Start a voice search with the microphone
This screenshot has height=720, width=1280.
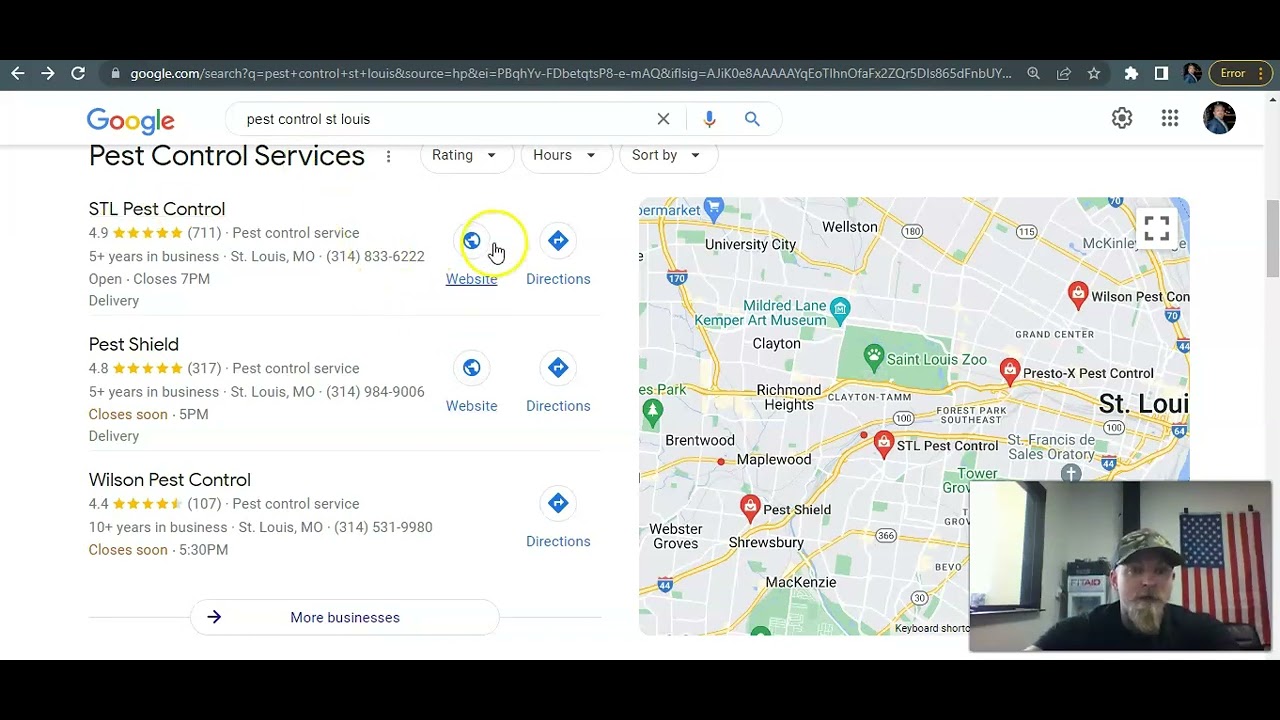709,119
